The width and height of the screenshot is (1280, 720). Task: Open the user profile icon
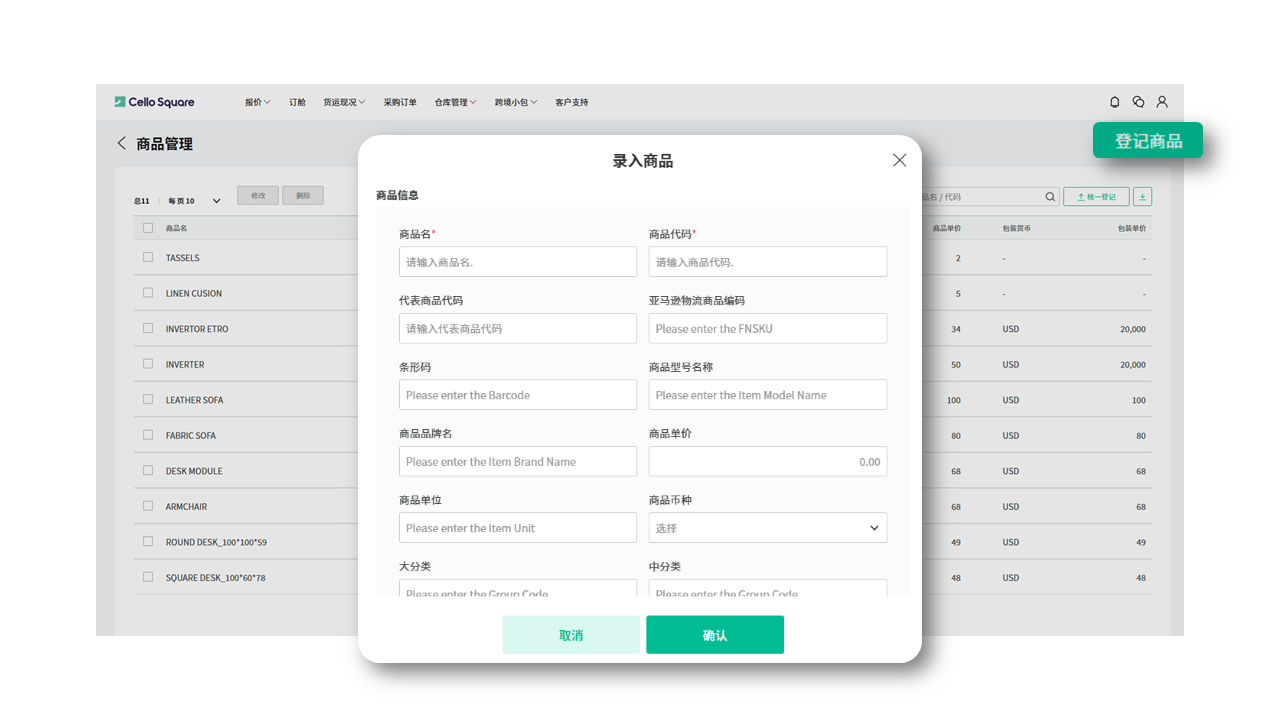point(1162,101)
